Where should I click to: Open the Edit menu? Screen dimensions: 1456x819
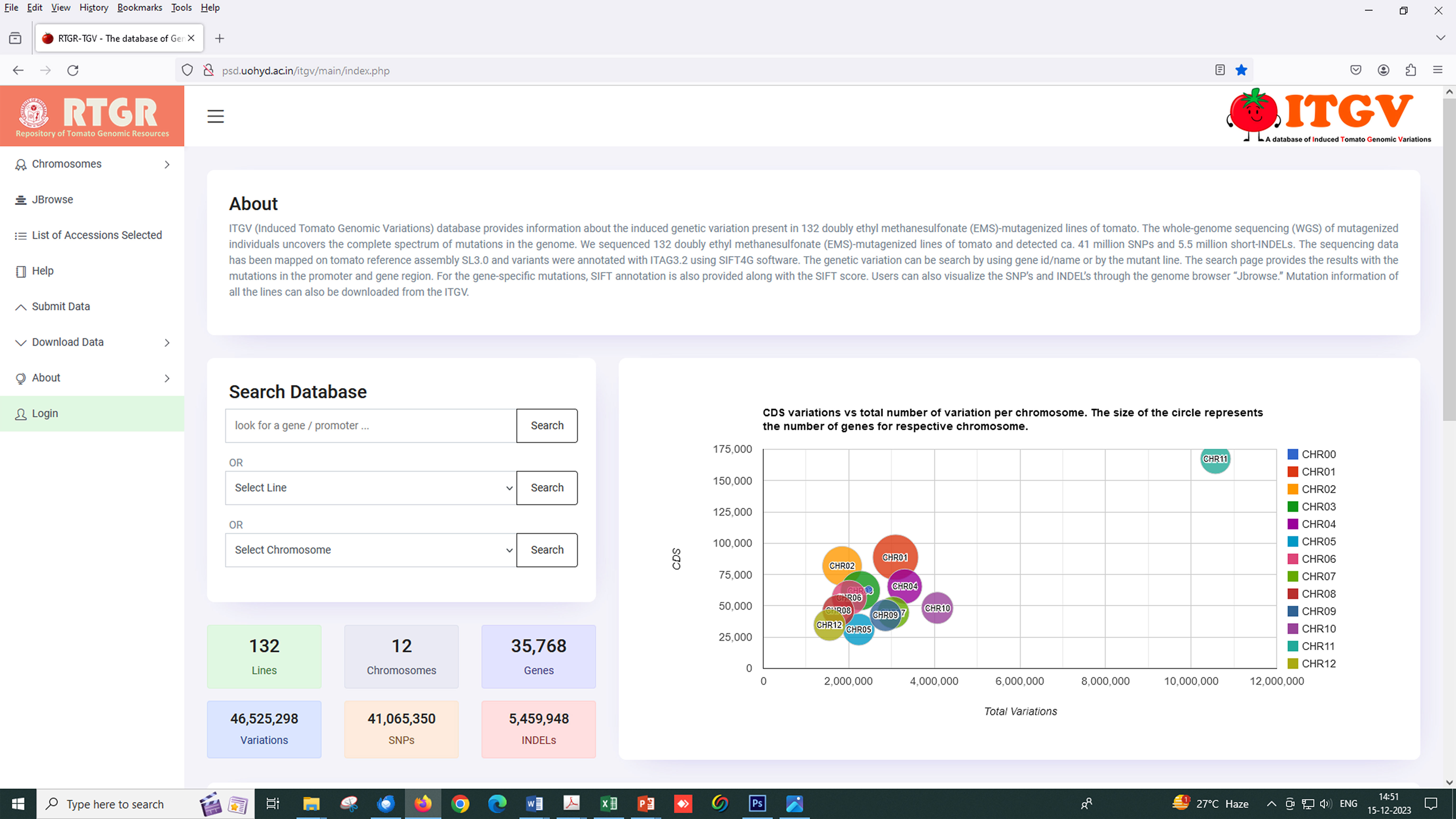pos(35,7)
